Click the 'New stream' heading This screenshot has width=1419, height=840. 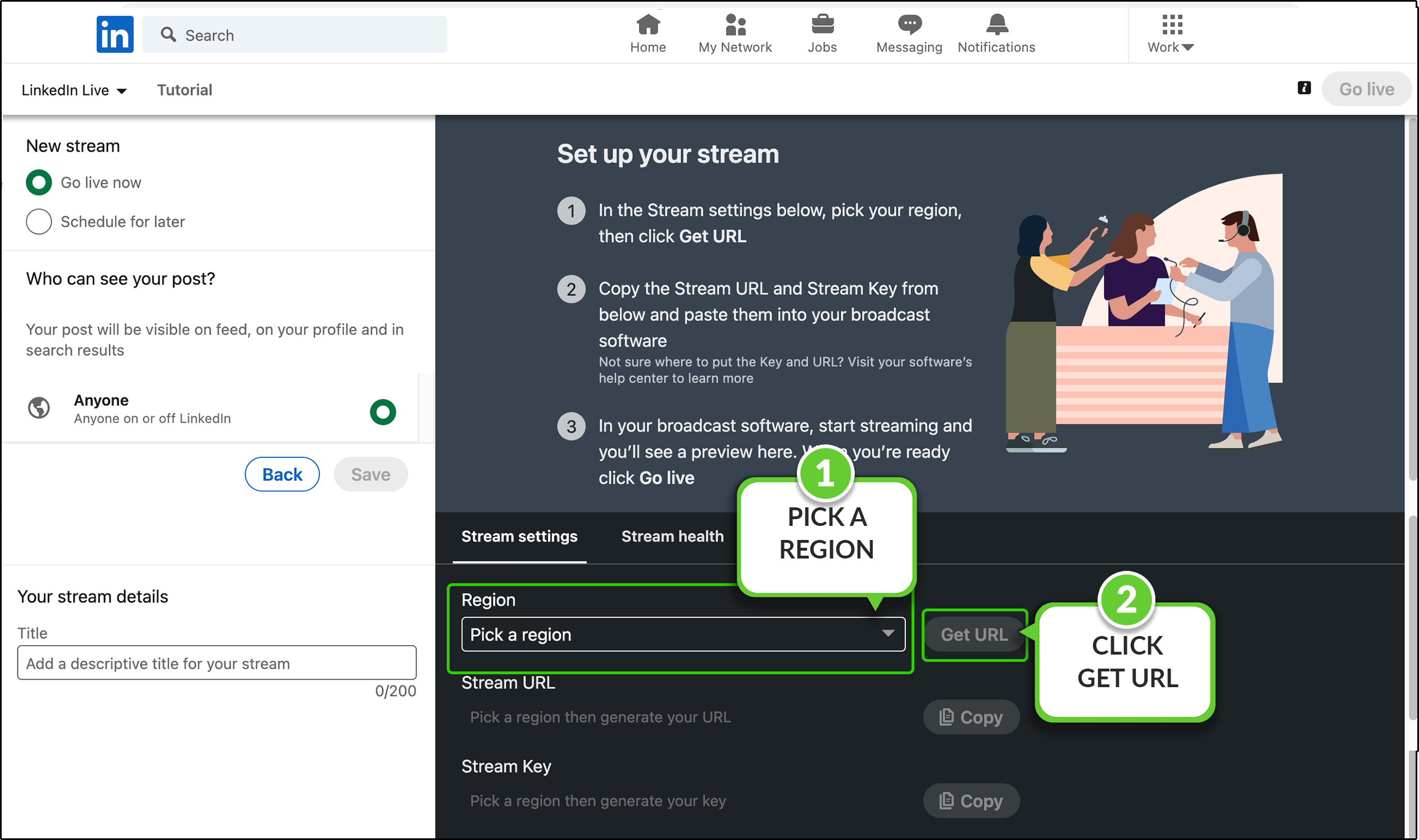(x=73, y=146)
